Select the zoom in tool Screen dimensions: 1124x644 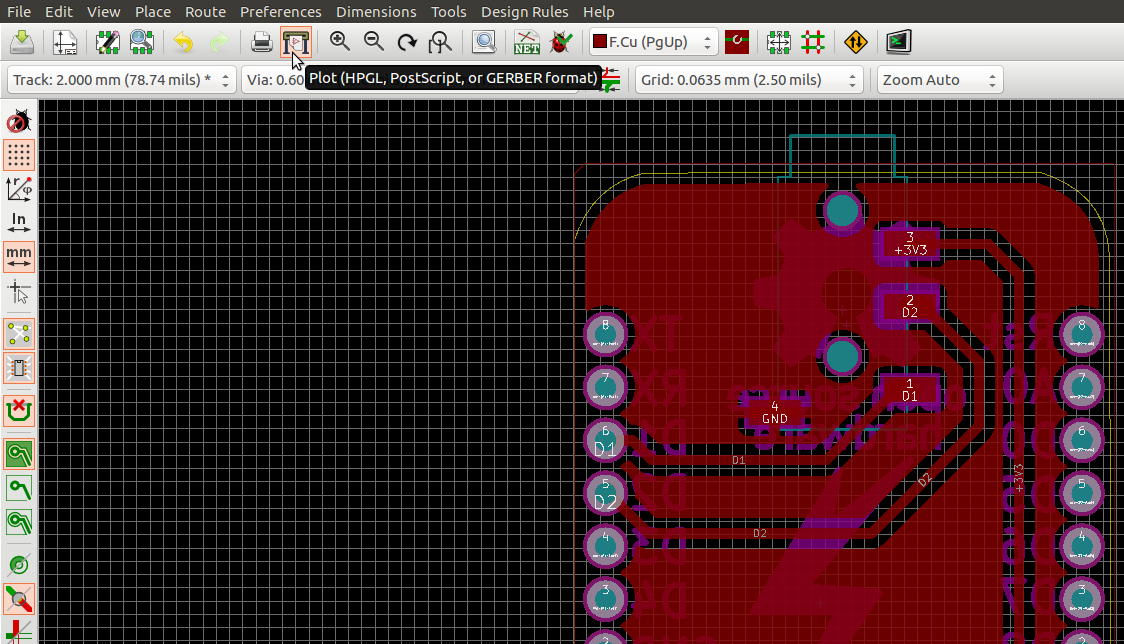[339, 42]
